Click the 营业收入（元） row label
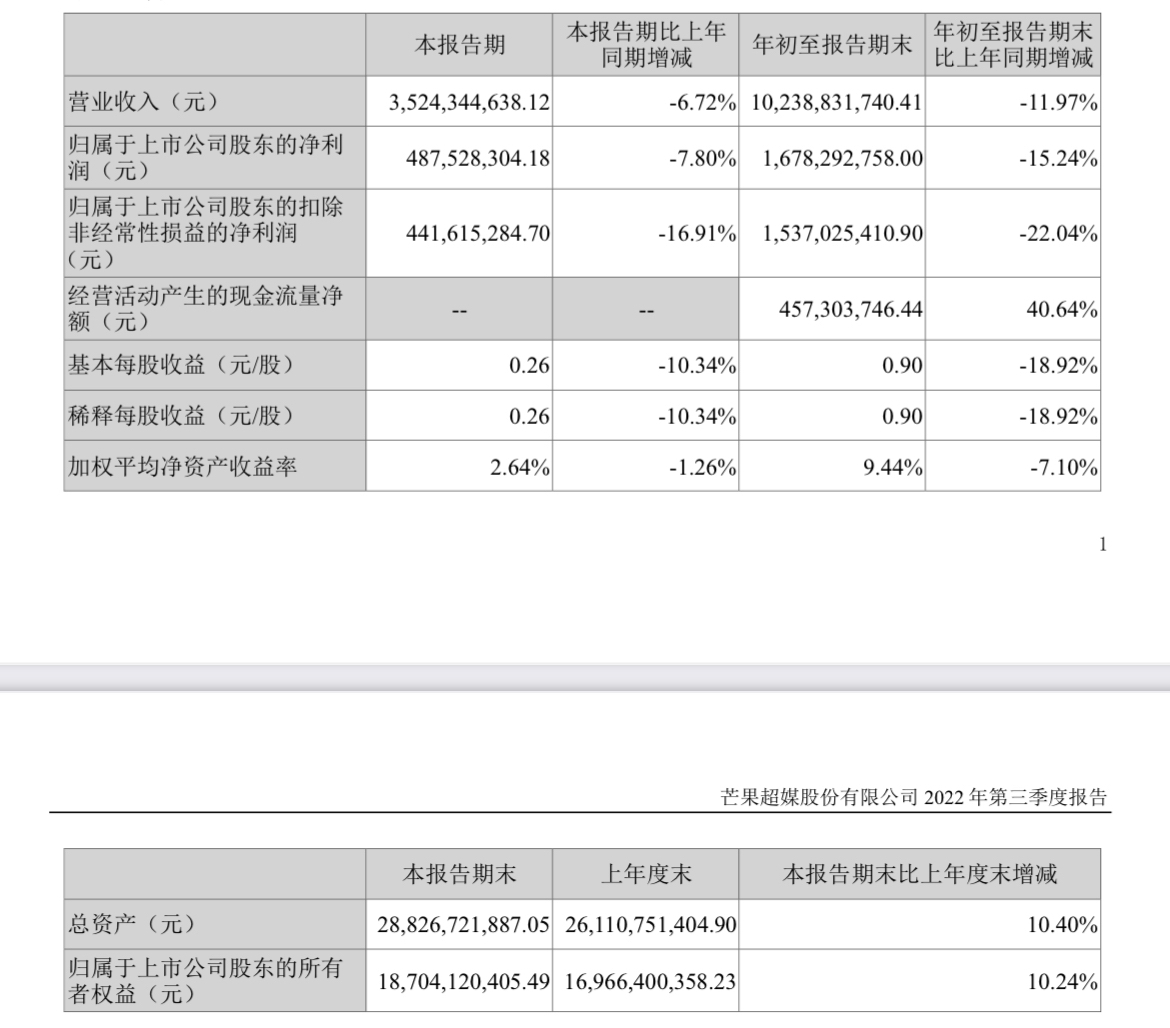 (x=143, y=101)
